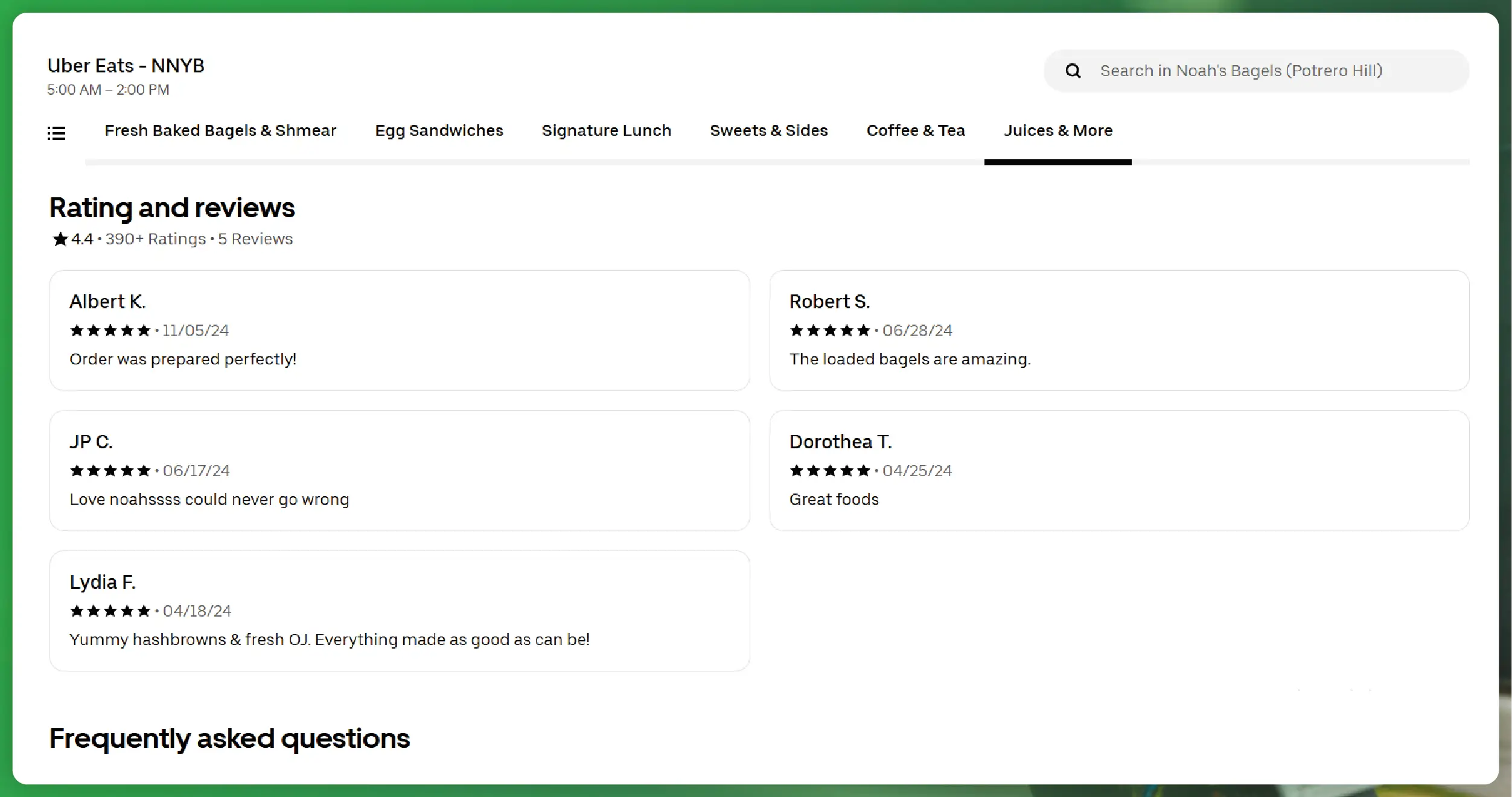Switch to Fresh Baked Bagels & Shmear tab
Image resolution: width=1512 pixels, height=797 pixels.
click(220, 131)
